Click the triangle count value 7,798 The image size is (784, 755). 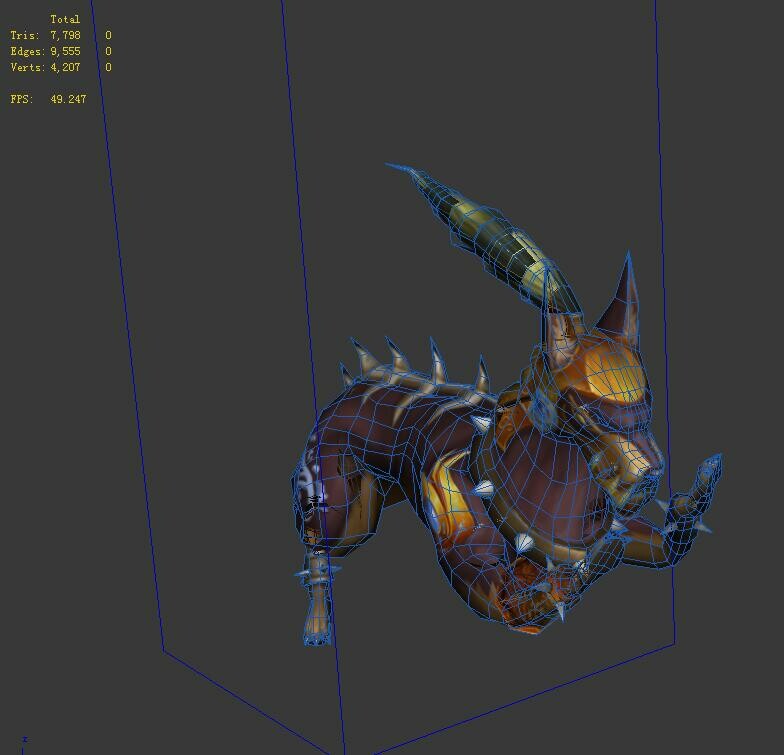coord(65,36)
